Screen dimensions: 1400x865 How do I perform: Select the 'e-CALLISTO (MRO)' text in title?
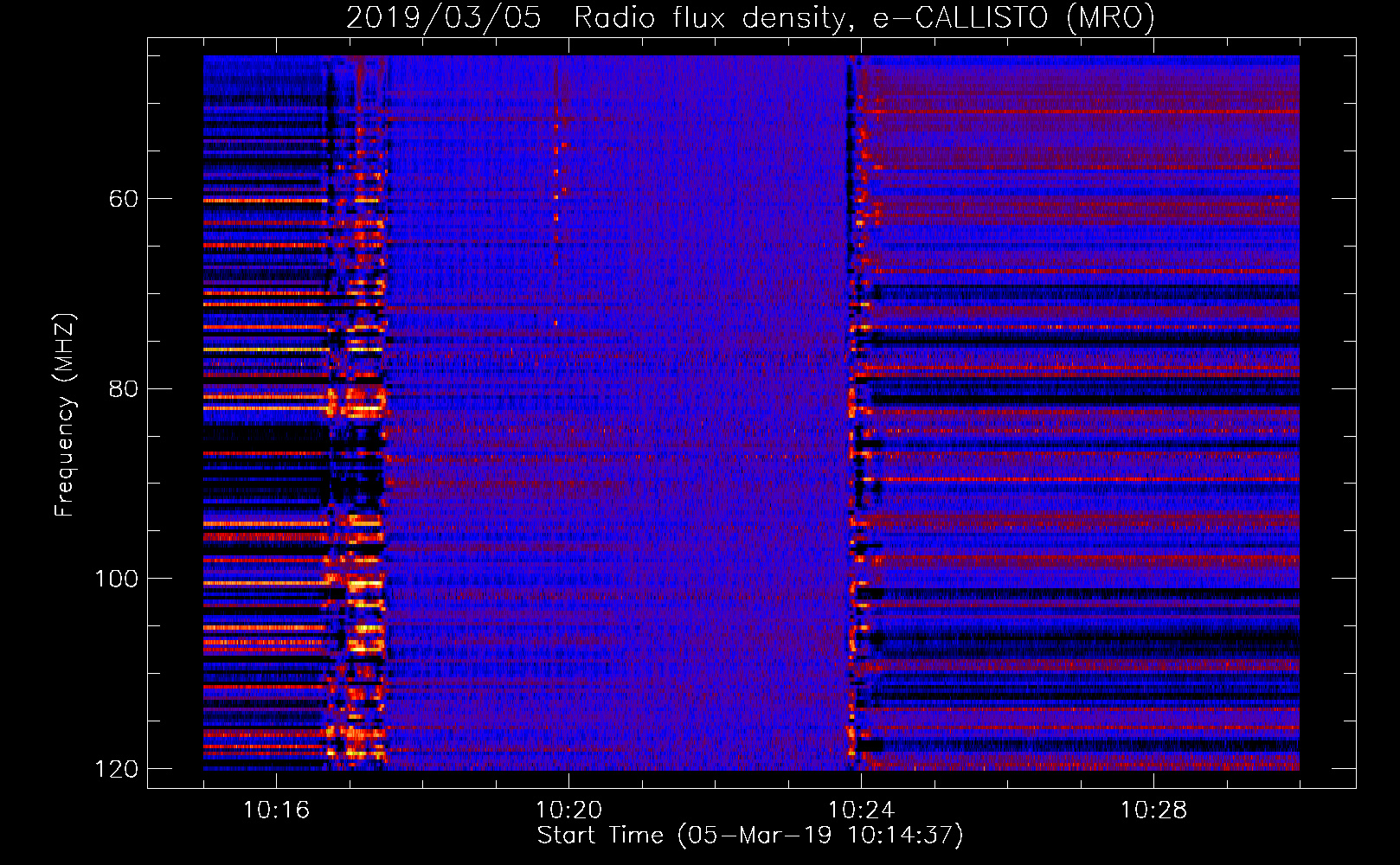(1013, 18)
